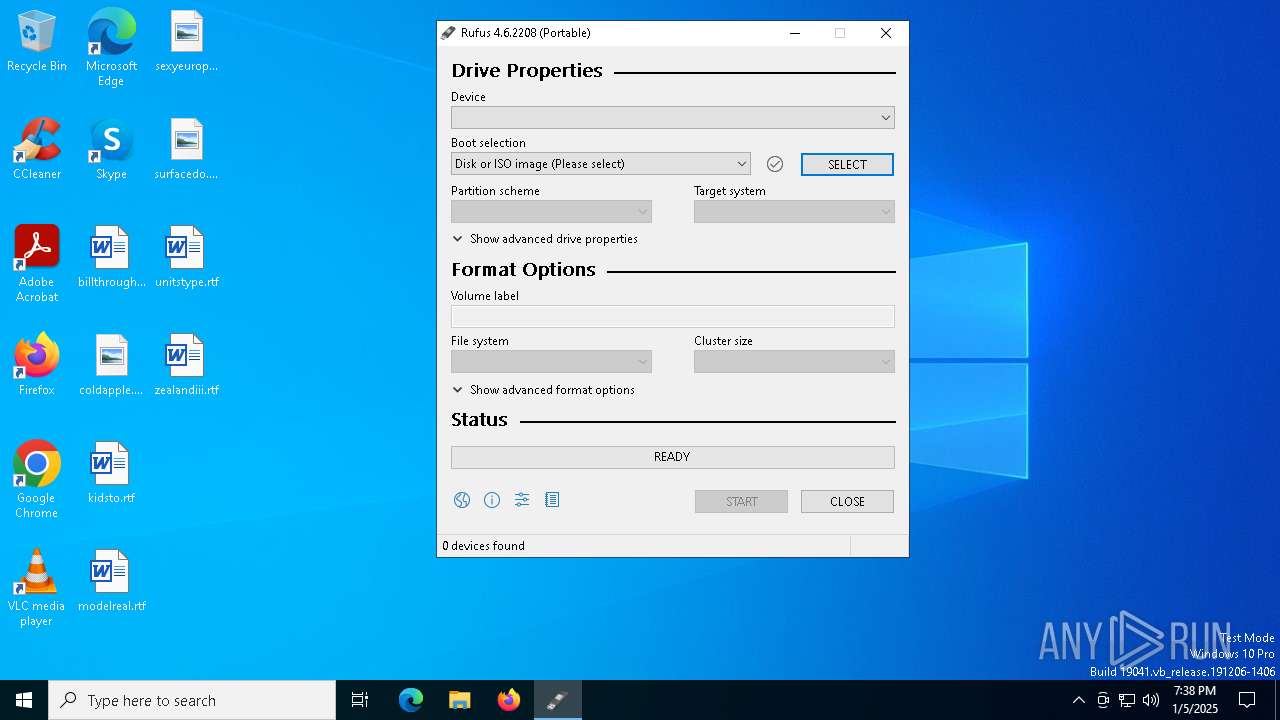Show Rufus about information icon
The width and height of the screenshot is (1280, 720).
click(x=492, y=500)
